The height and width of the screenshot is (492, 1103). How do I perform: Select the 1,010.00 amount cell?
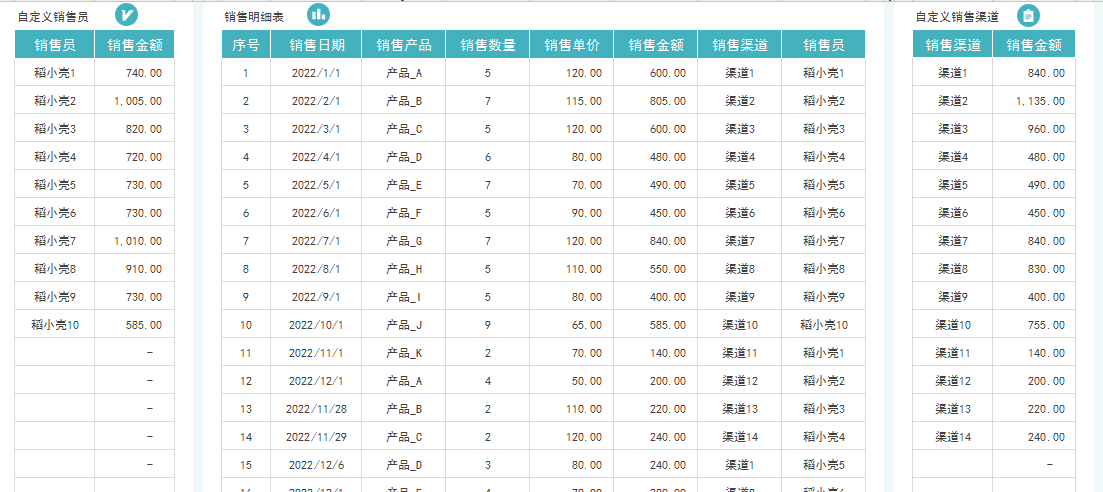(135, 241)
